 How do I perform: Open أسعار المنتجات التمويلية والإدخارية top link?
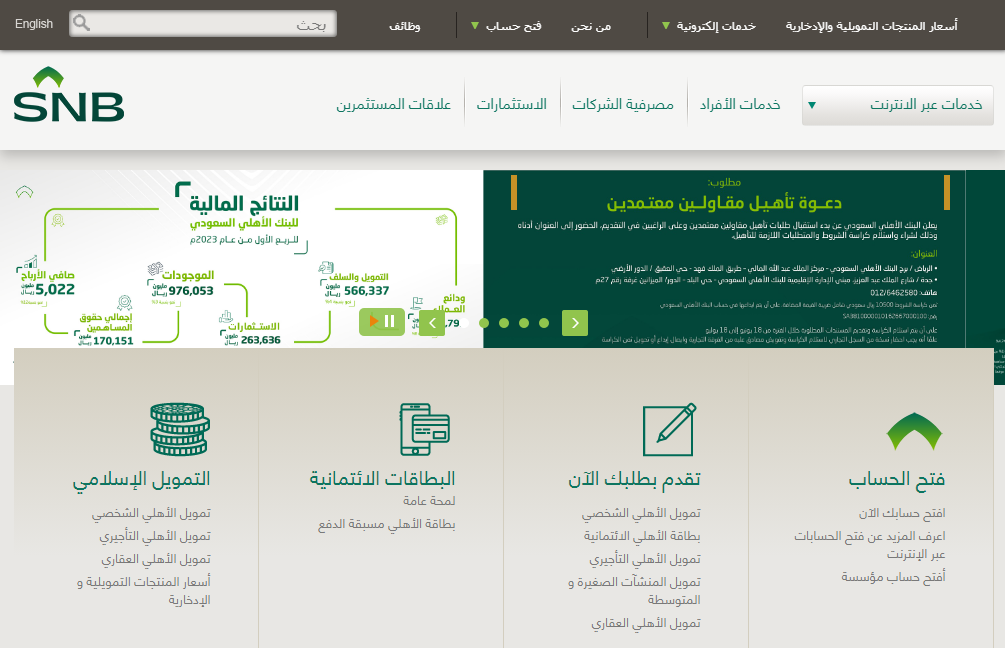(872, 26)
